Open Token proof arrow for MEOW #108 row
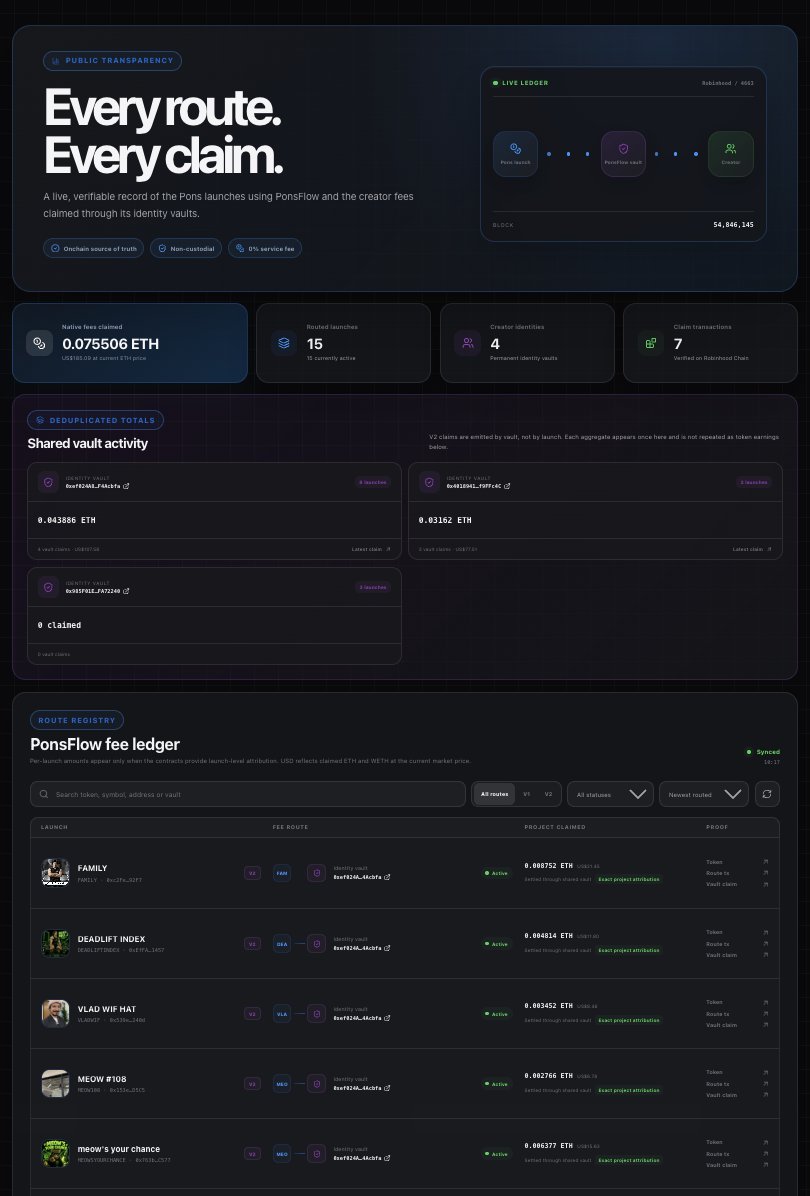This screenshot has width=810, height=1196. click(766, 1072)
